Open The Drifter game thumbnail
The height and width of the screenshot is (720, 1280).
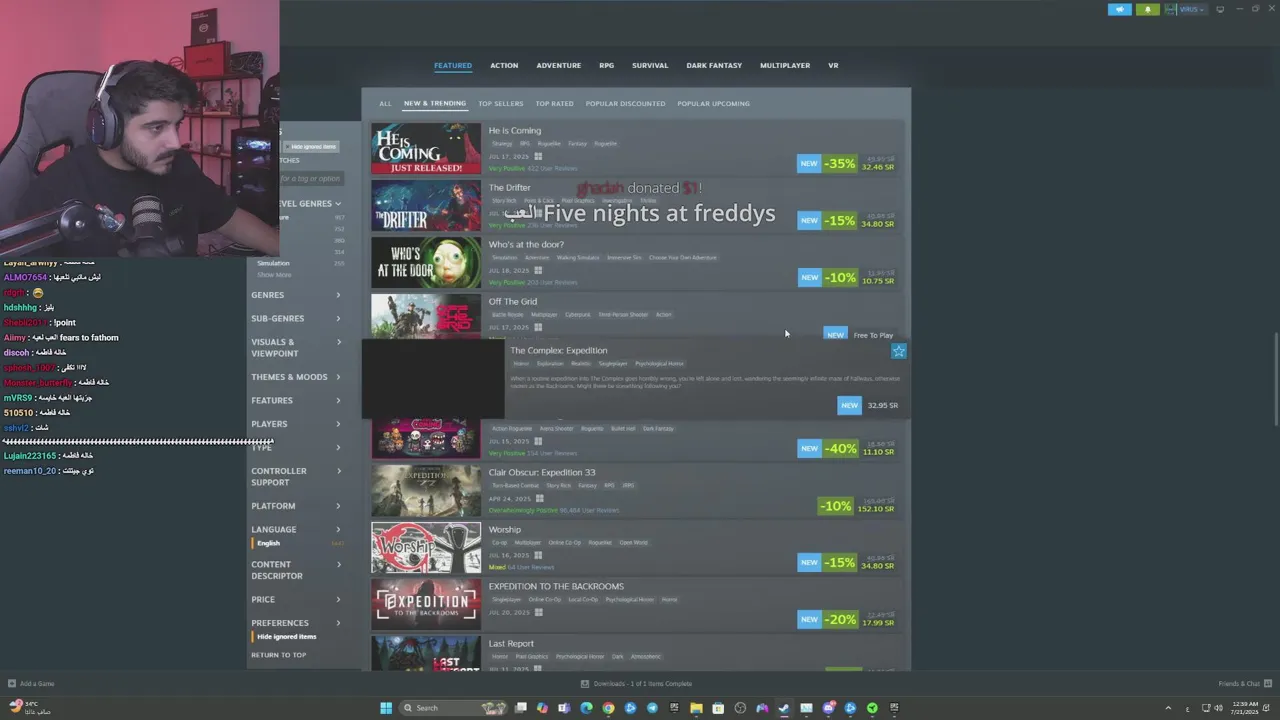[426, 206]
